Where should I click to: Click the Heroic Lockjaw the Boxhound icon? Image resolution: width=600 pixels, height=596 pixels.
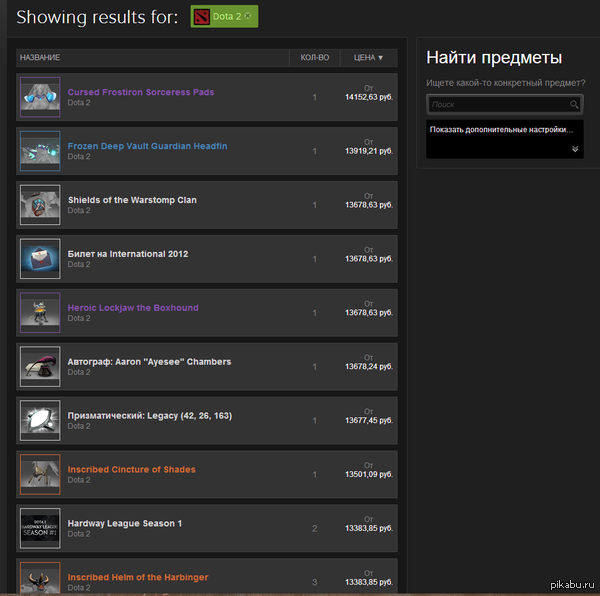click(40, 313)
